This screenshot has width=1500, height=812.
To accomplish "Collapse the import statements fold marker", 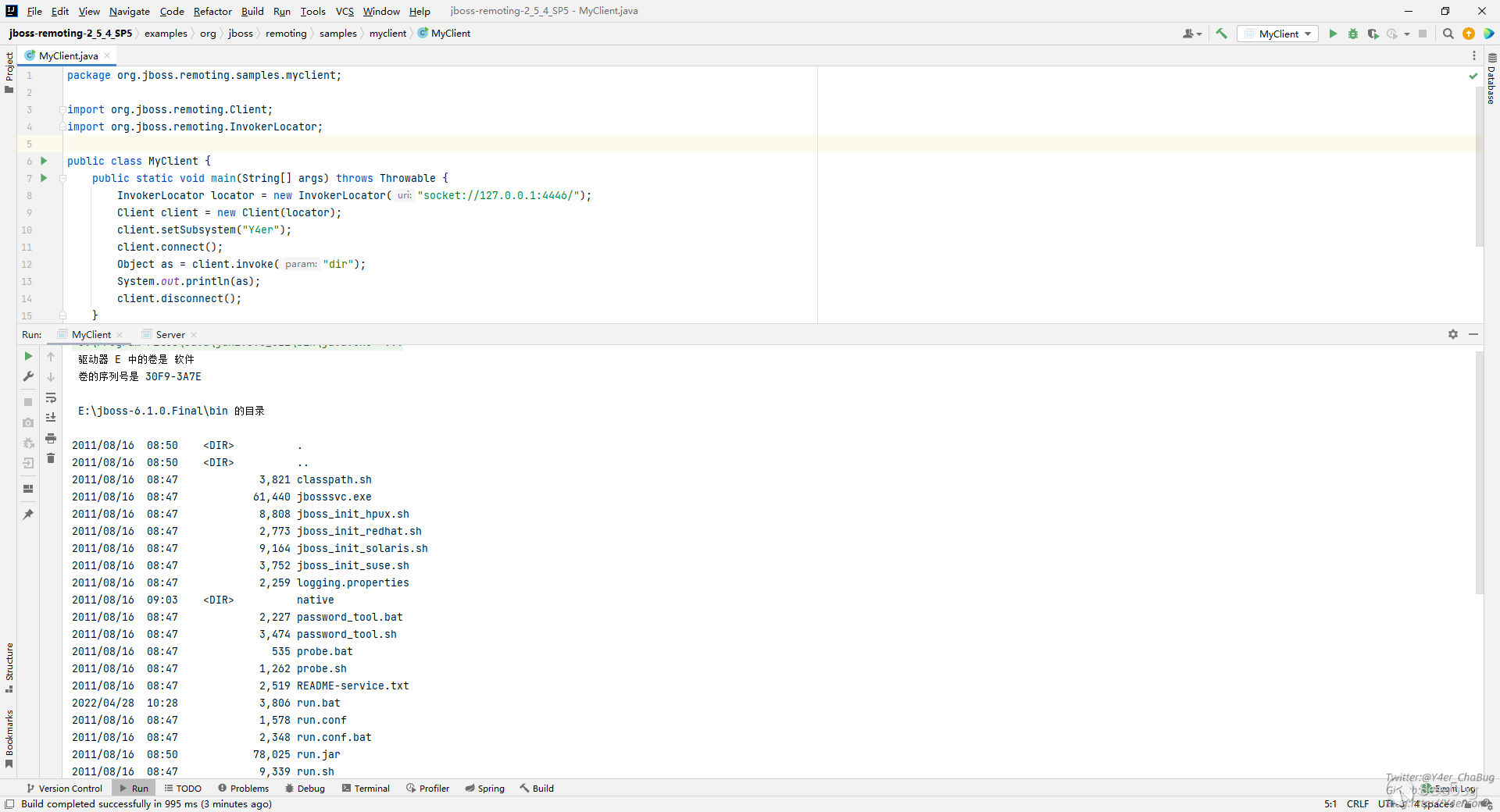I will click(x=62, y=110).
